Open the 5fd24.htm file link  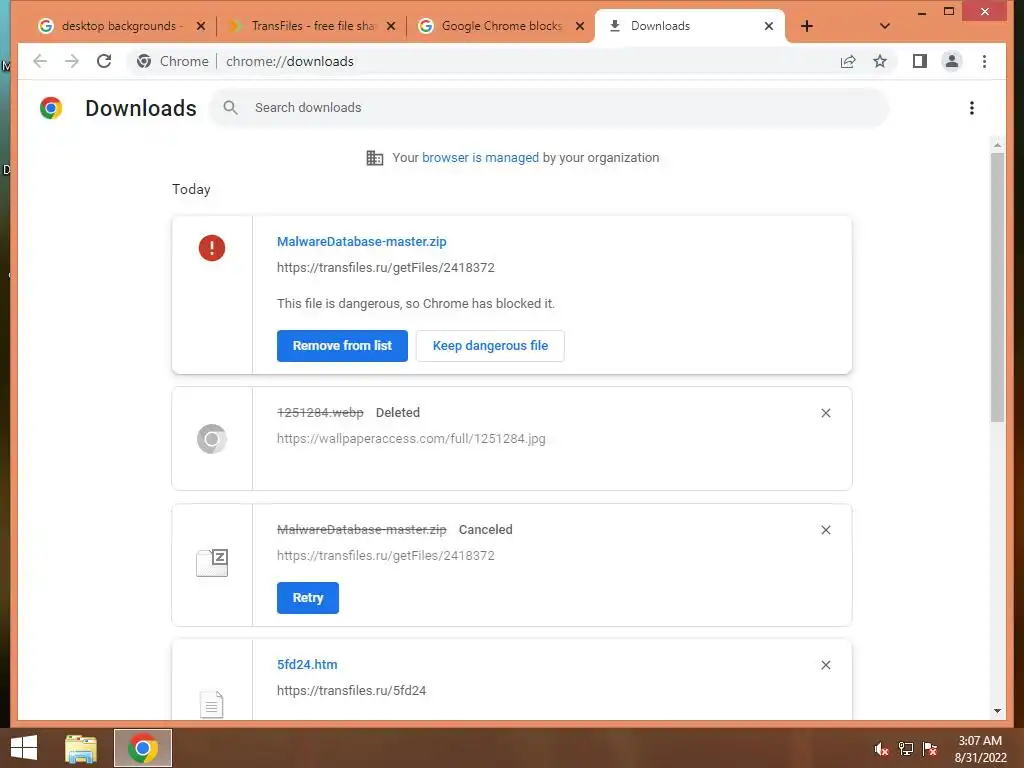click(x=307, y=665)
